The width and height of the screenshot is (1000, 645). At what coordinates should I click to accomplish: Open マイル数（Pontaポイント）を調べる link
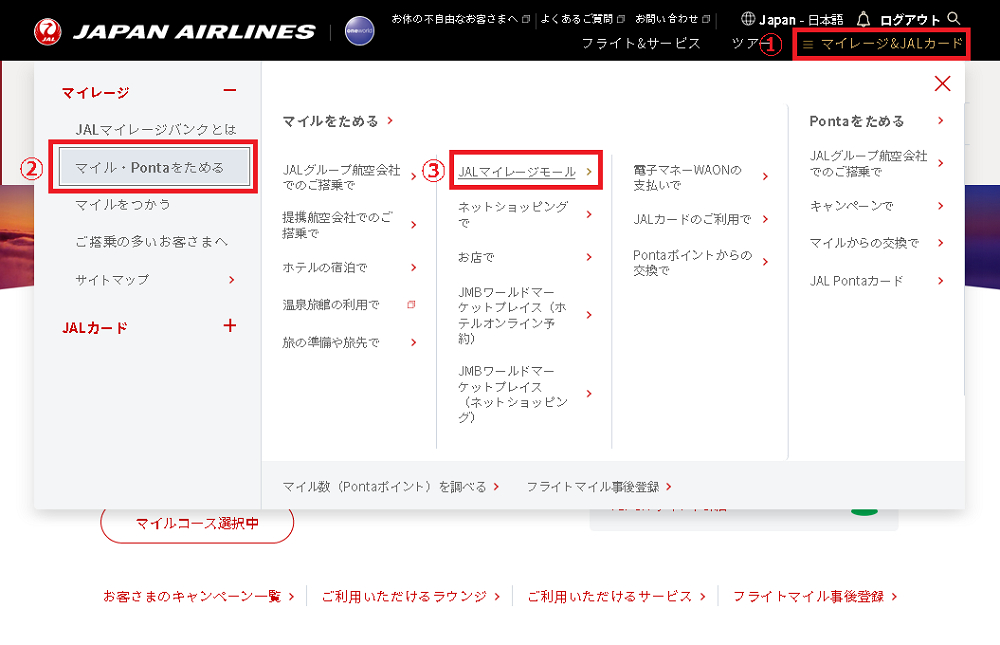coord(390,487)
